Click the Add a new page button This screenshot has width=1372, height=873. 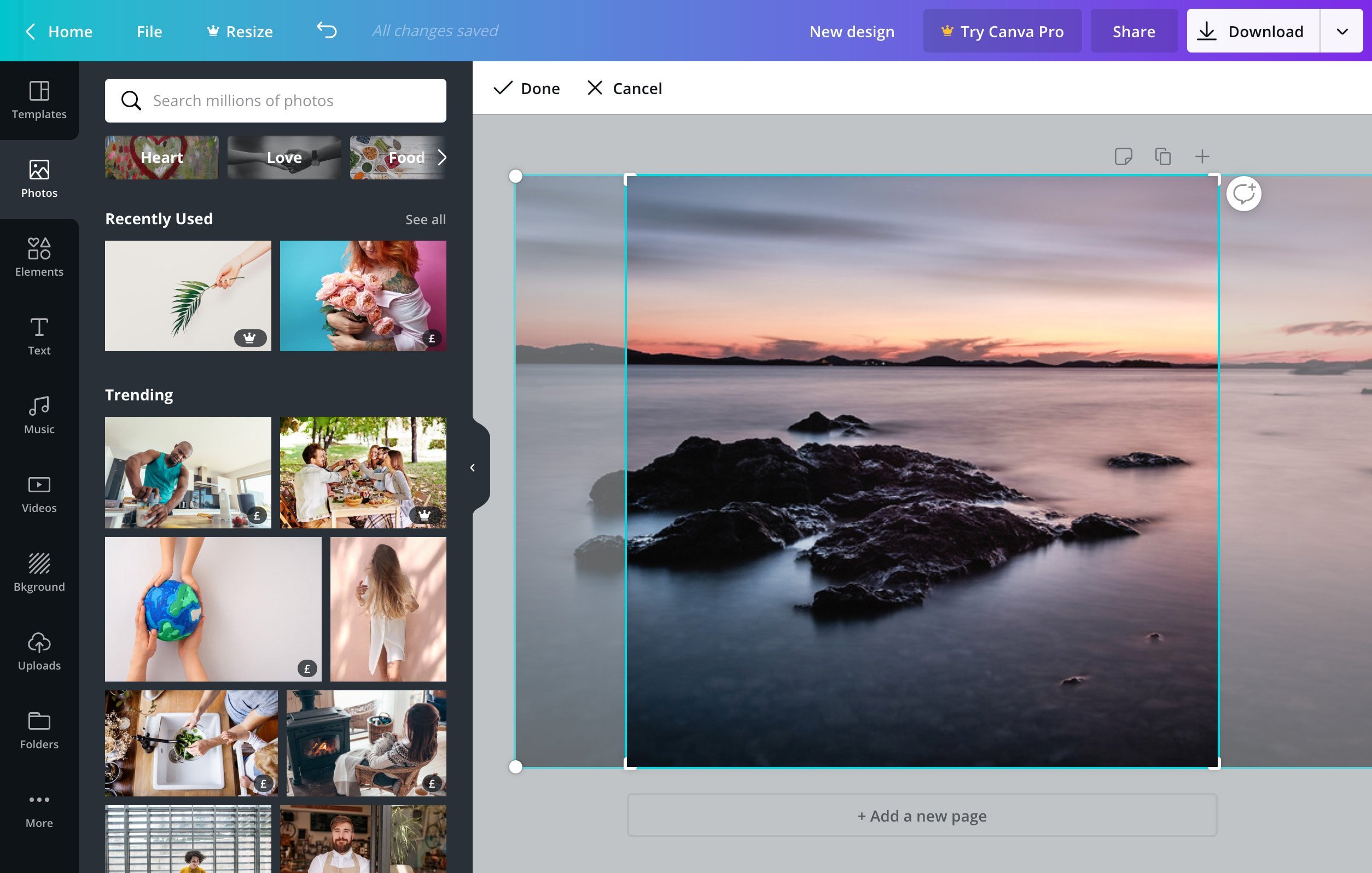click(x=920, y=815)
